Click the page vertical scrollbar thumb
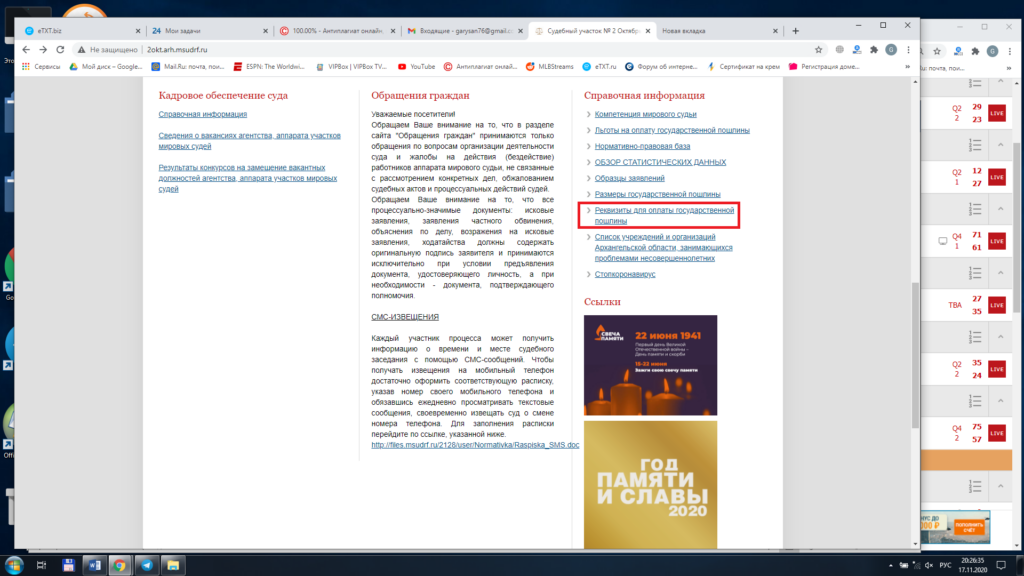 915,356
